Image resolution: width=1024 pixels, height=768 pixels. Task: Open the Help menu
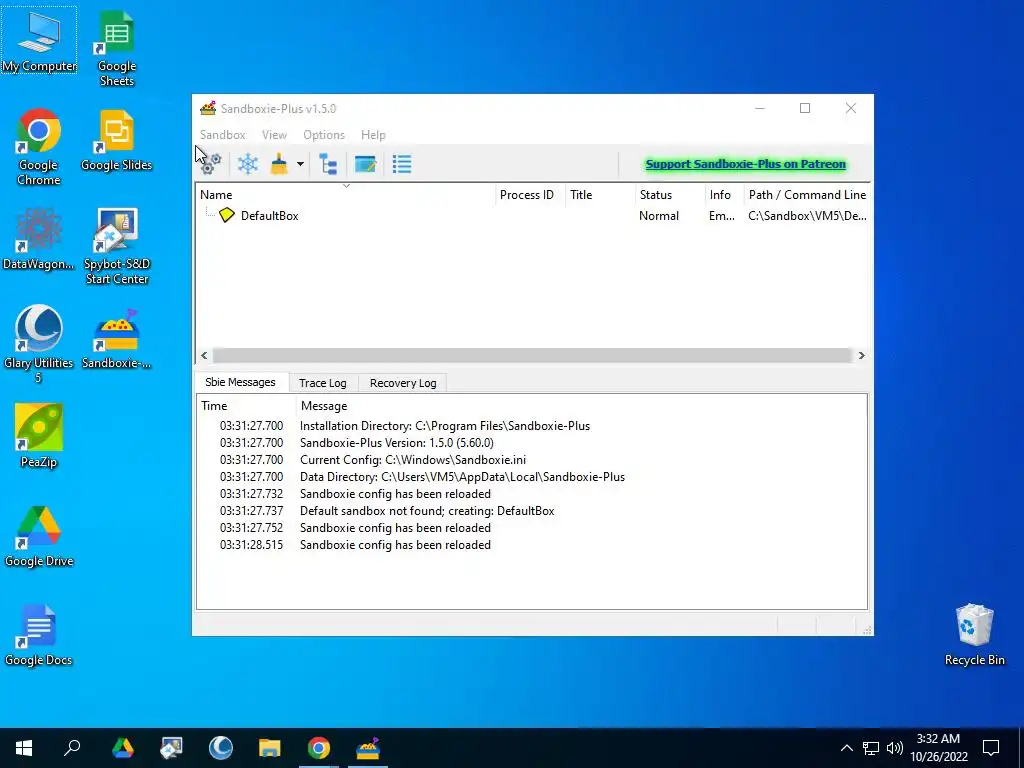pyautogui.click(x=374, y=135)
